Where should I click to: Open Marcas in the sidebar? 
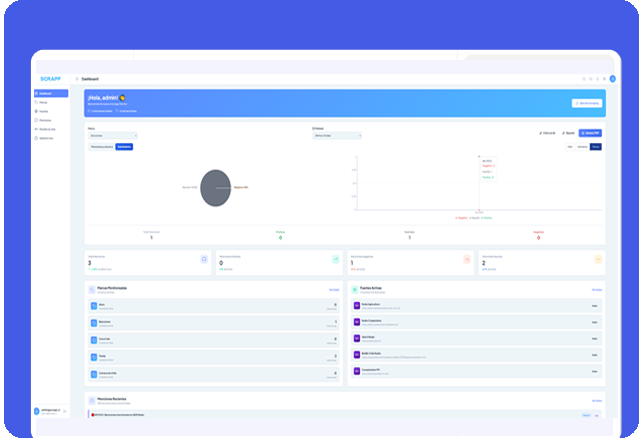[44, 102]
